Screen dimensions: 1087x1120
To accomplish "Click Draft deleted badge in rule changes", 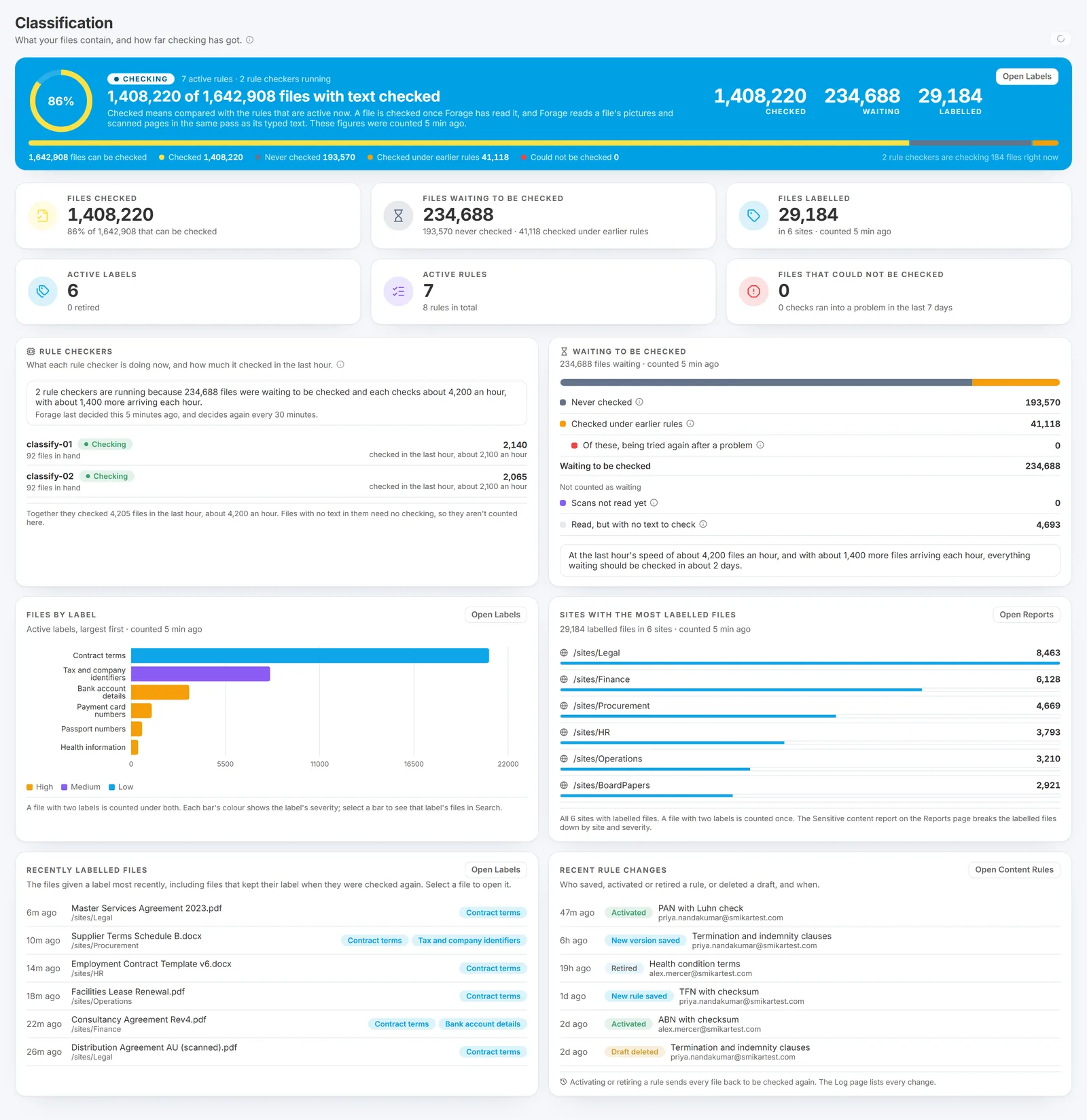I will pos(635,1052).
